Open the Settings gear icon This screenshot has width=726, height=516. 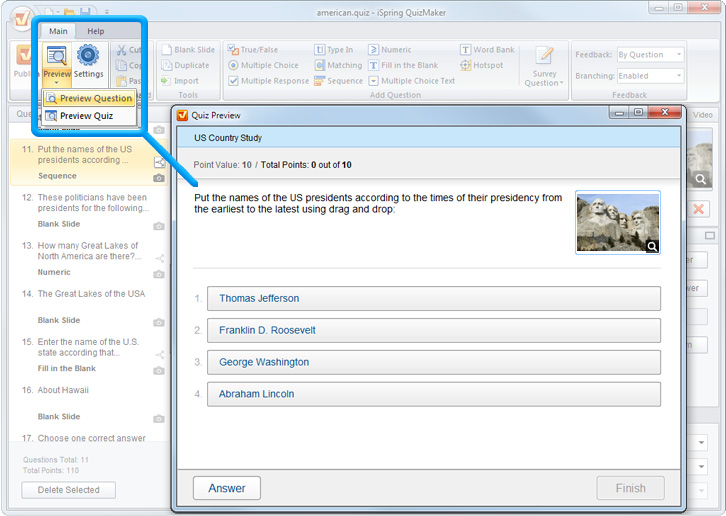[88, 56]
